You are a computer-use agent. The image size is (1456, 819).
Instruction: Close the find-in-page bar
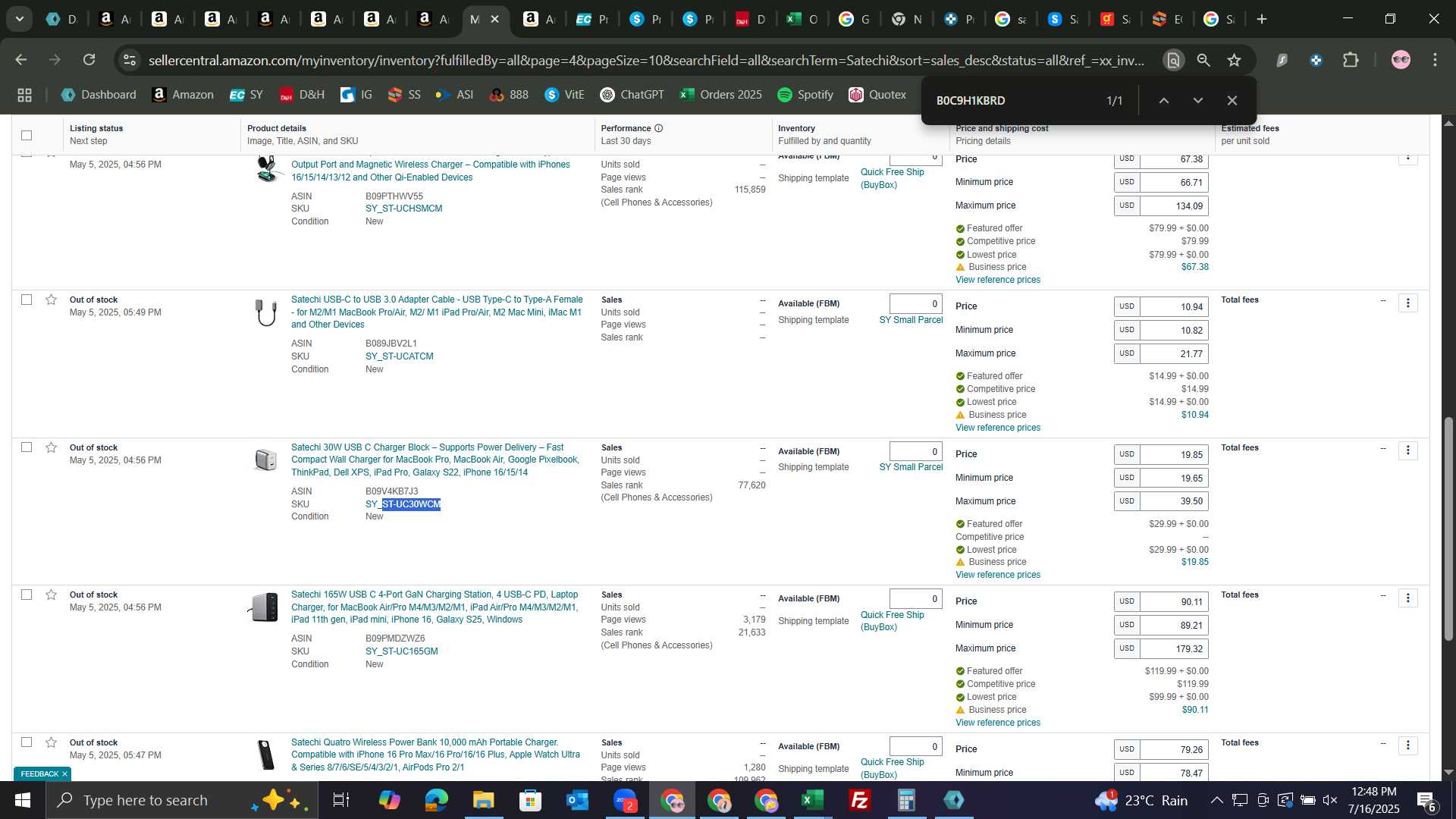(x=1232, y=100)
